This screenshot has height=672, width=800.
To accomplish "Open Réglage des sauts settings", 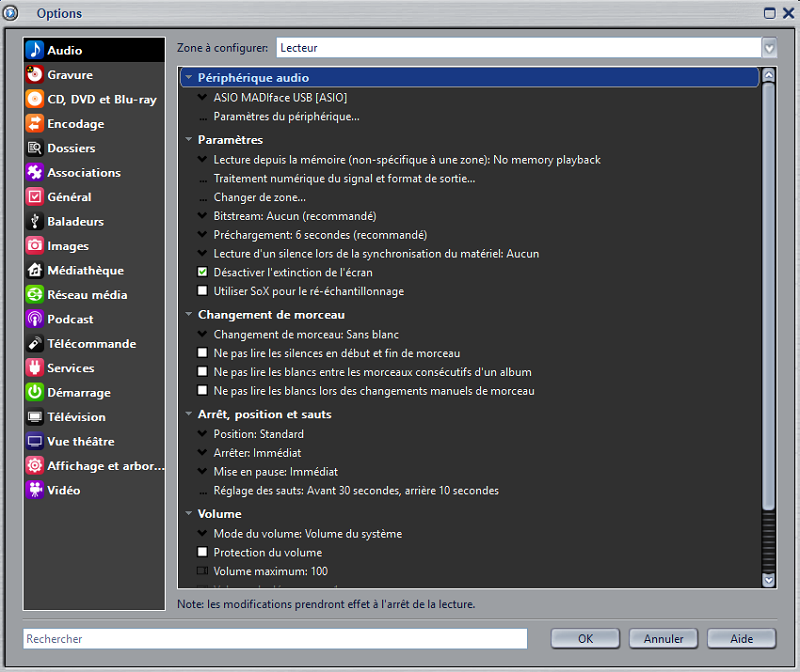I will click(x=356, y=491).
